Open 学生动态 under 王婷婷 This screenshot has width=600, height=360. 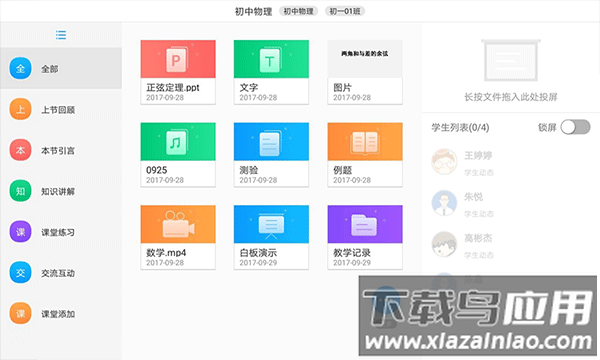pyautogui.click(x=479, y=173)
